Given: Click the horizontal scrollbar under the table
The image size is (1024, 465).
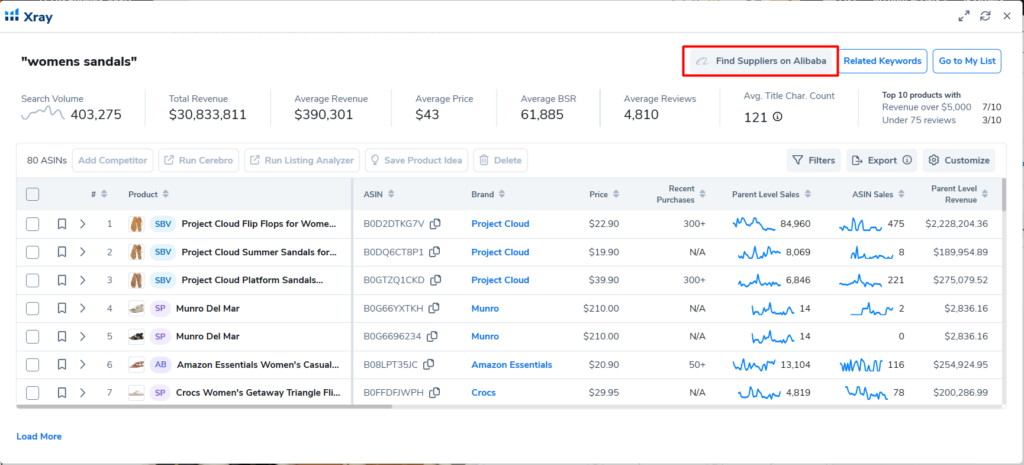Looking at the screenshot, I should coord(204,407).
